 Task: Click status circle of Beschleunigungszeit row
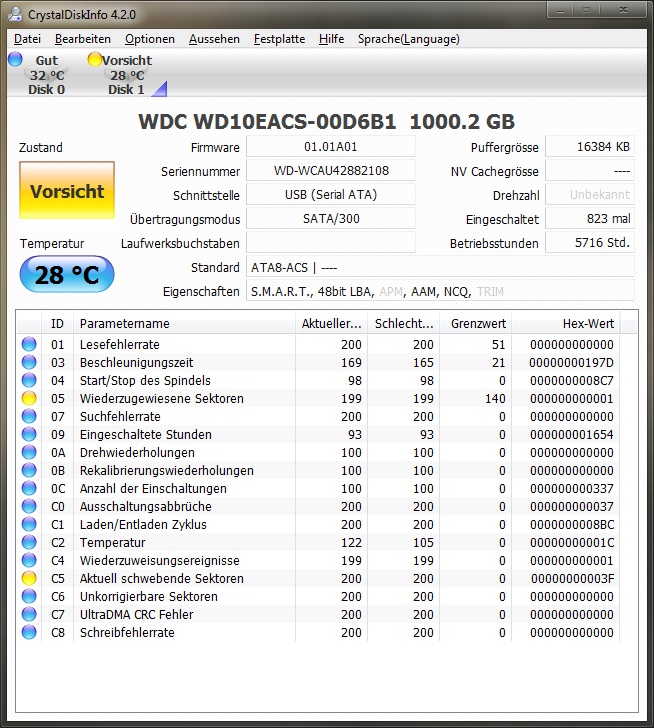click(x=29, y=362)
